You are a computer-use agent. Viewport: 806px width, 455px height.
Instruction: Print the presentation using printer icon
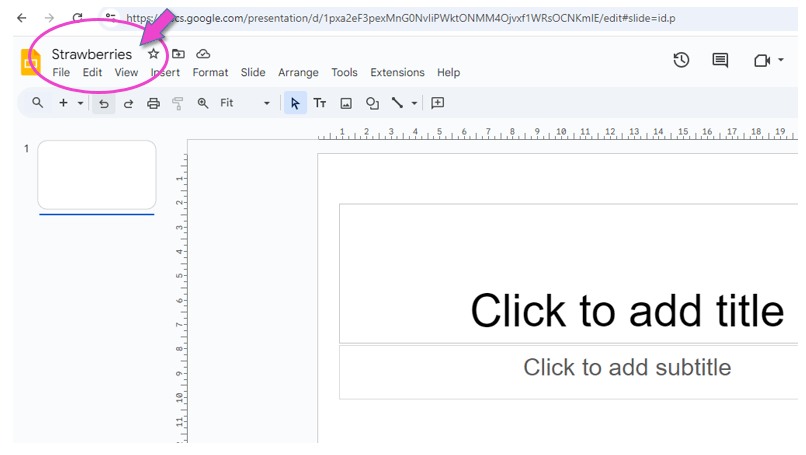coord(153,103)
